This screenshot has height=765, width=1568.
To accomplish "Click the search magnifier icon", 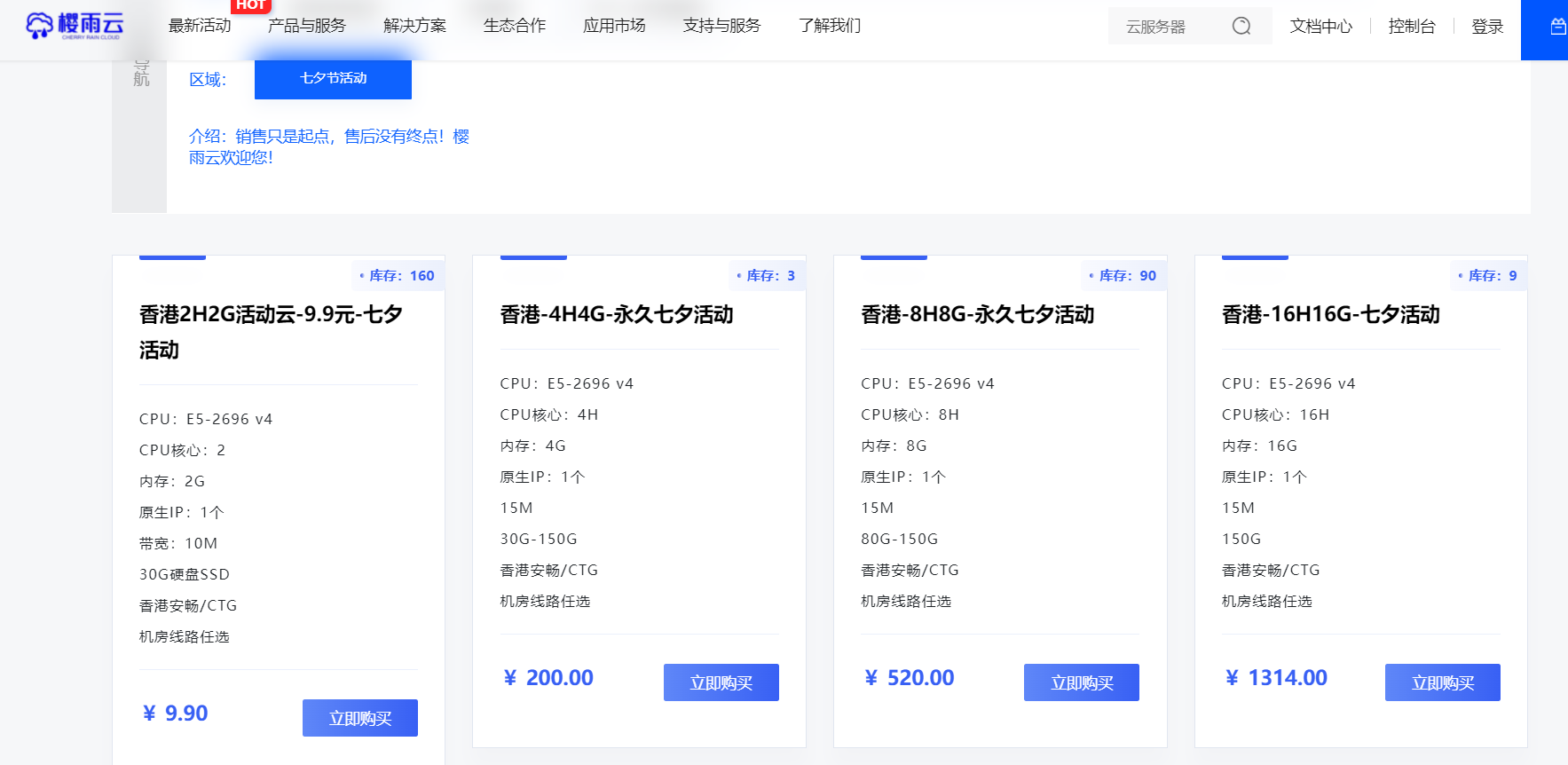I will pyautogui.click(x=1241, y=27).
